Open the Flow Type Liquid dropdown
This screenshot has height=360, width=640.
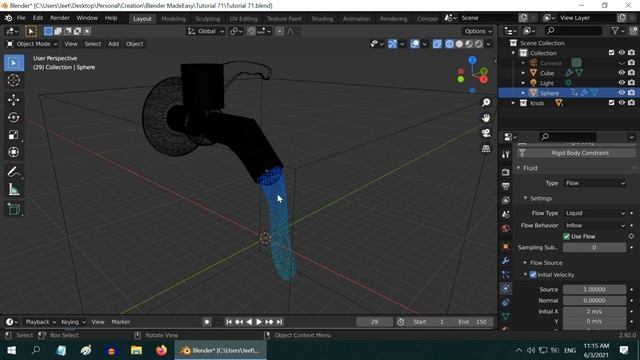[595, 213]
